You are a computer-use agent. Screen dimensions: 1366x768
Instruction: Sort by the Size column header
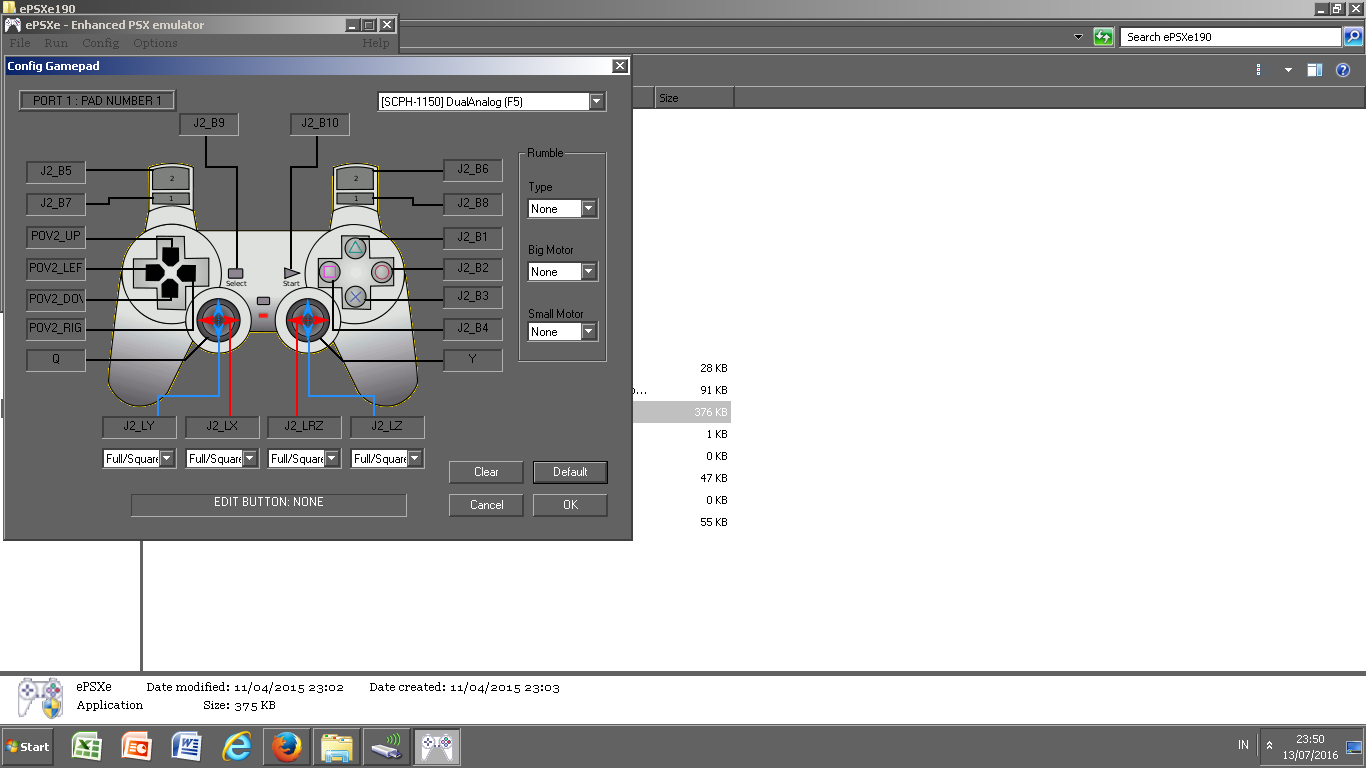point(695,98)
